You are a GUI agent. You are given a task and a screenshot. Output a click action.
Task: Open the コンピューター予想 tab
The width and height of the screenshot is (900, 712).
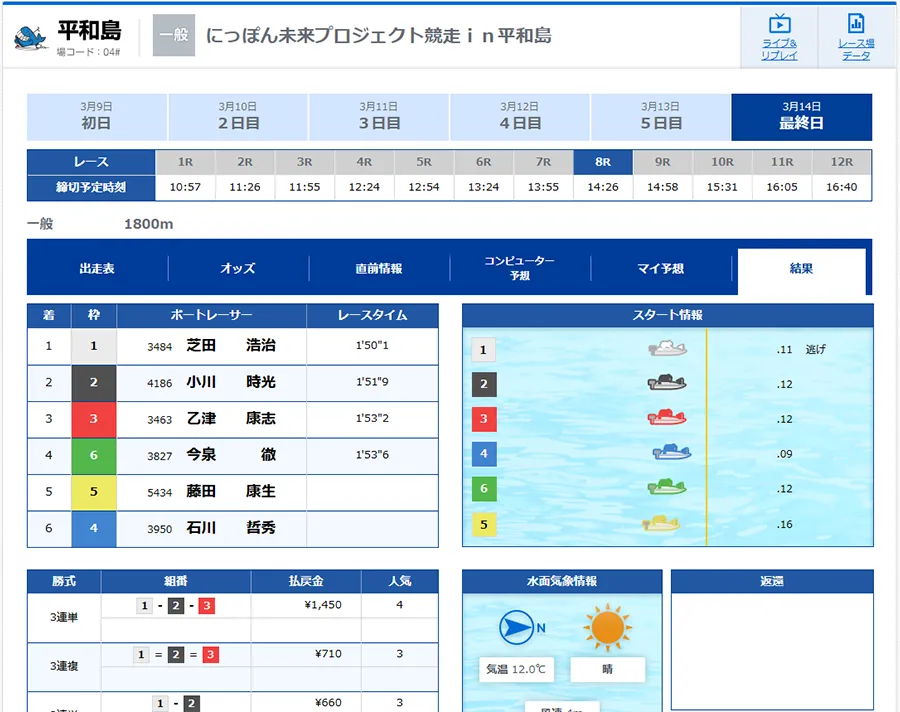520,268
